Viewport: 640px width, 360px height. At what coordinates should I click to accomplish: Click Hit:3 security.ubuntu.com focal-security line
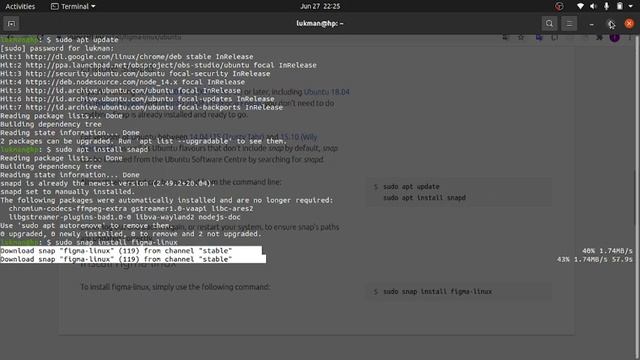[135, 74]
